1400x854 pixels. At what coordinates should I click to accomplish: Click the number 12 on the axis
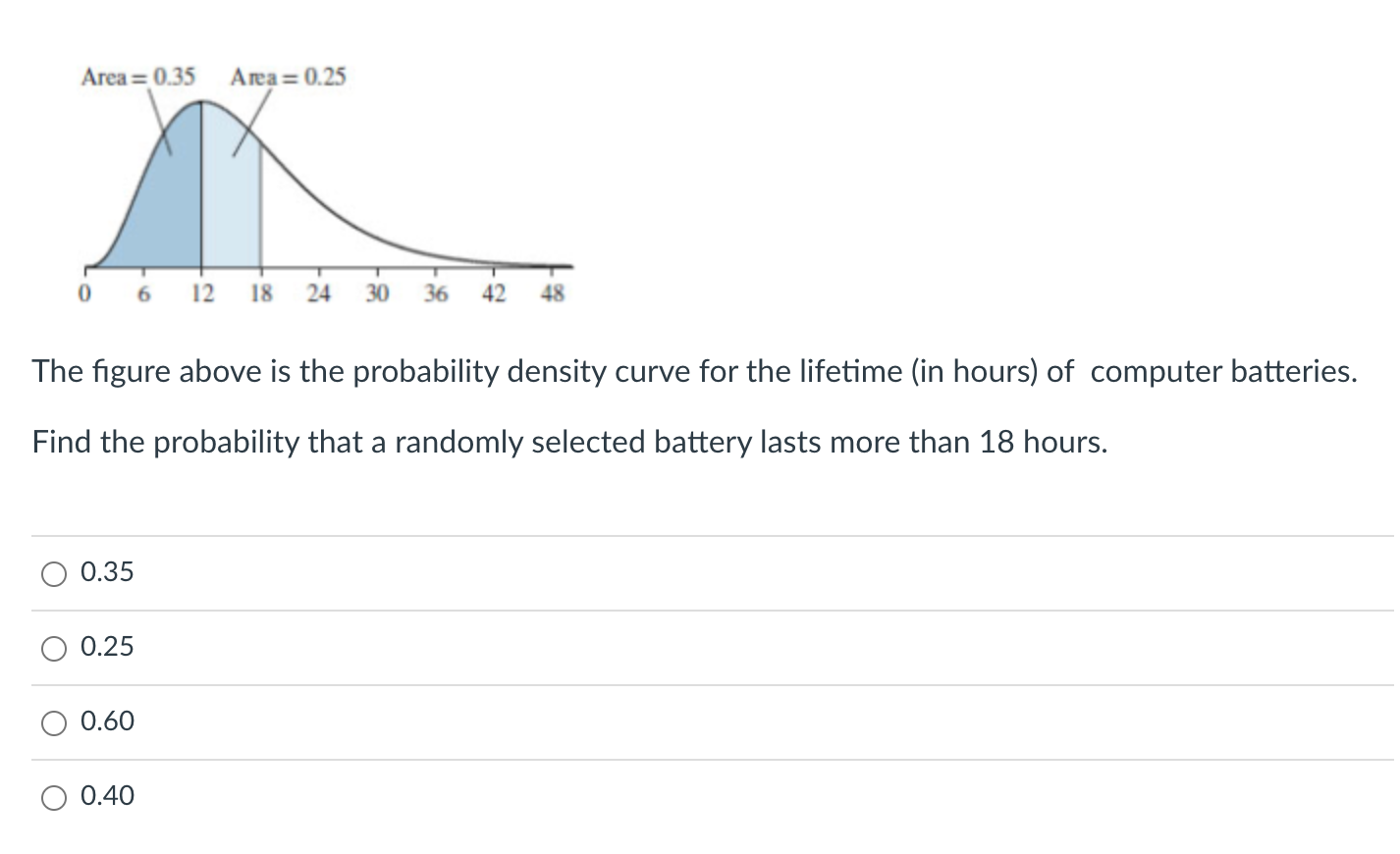tap(201, 292)
